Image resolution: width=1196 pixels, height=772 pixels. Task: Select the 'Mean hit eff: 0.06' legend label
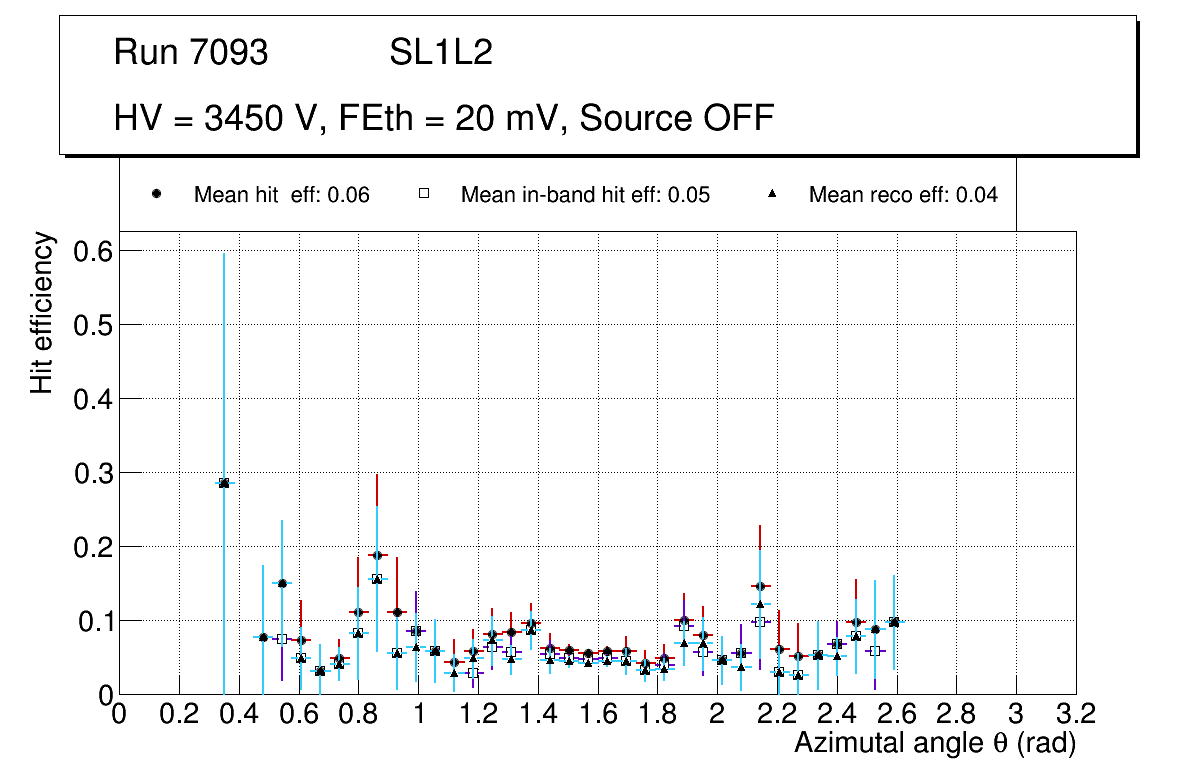(282, 195)
